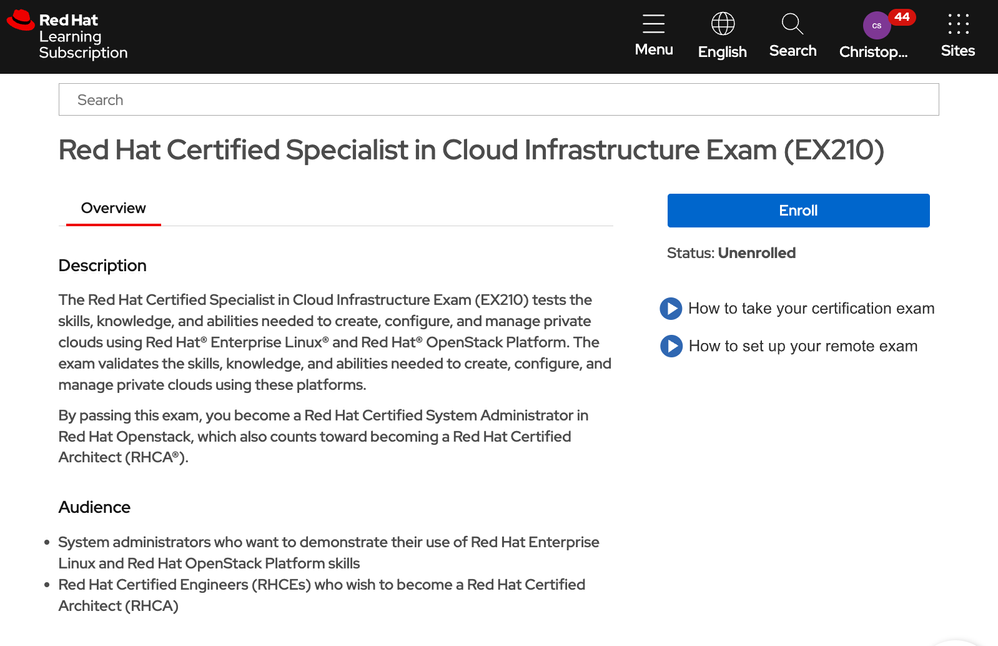View the 44 notifications badge
Viewport: 998px width, 646px height.
(x=902, y=17)
